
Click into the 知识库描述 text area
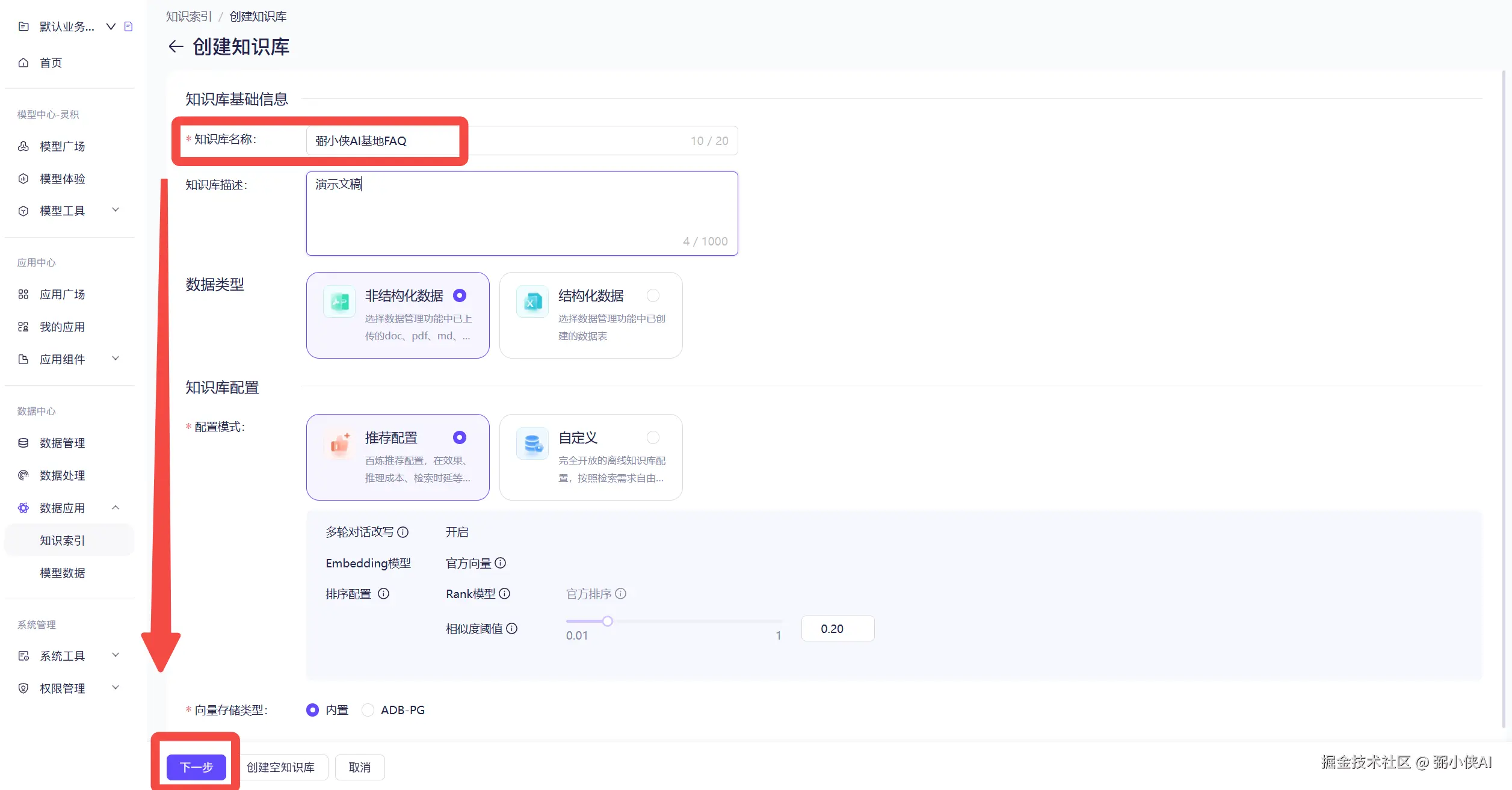[521, 214]
